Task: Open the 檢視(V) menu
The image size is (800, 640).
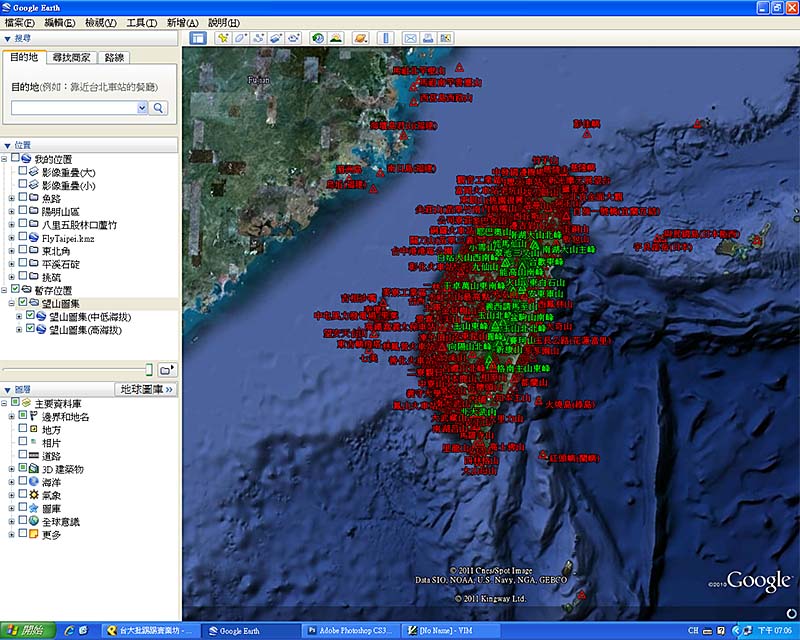Action: (101, 23)
